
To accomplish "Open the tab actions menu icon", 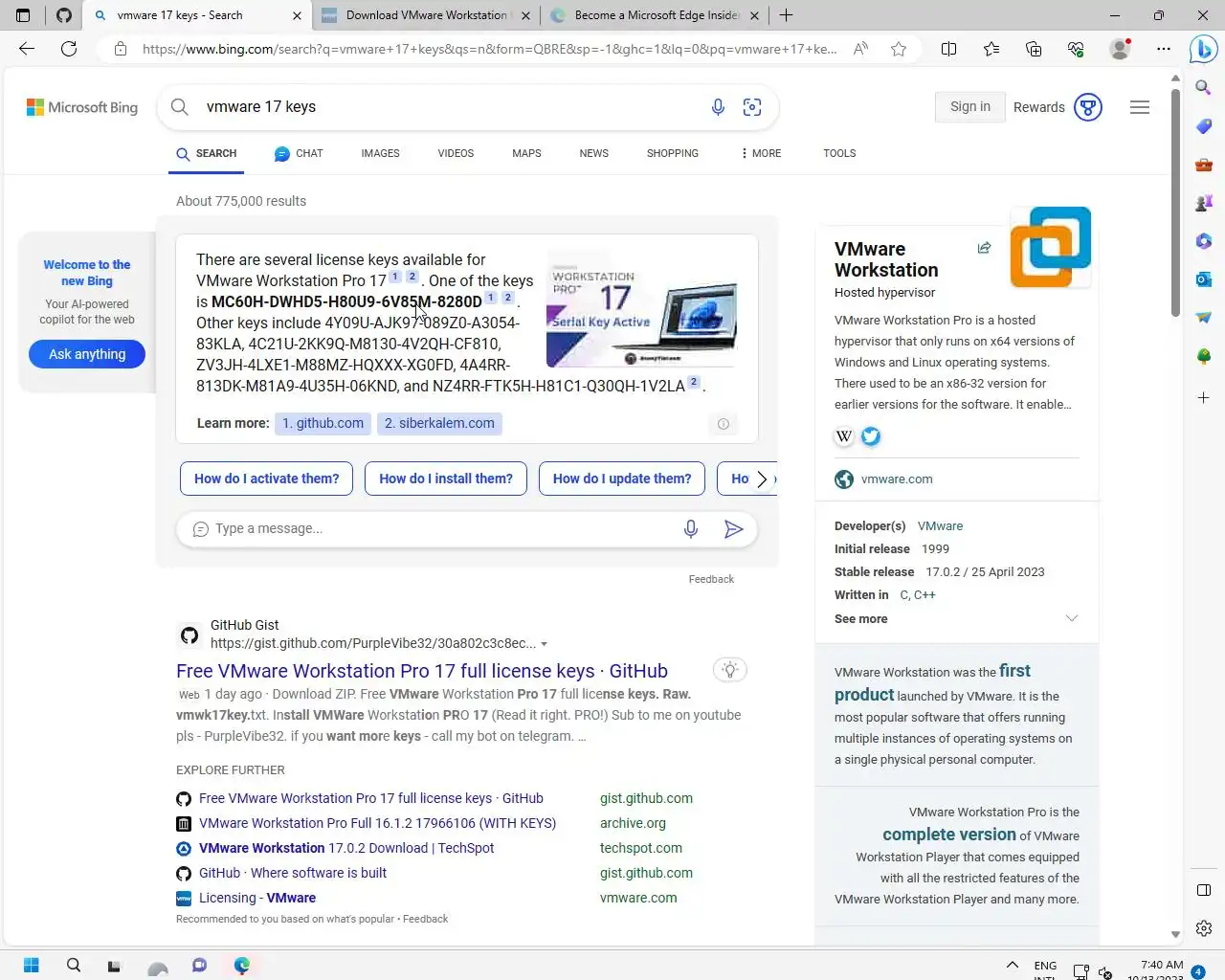I will (x=23, y=15).
